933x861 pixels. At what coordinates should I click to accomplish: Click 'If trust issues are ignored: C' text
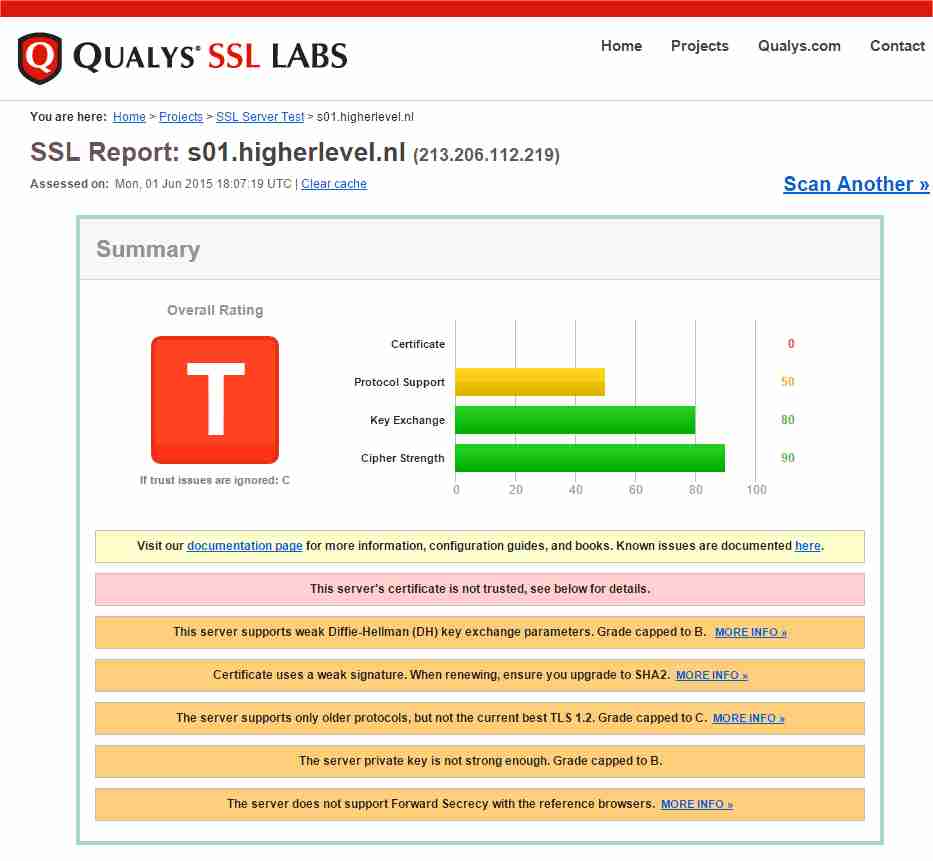[x=215, y=480]
